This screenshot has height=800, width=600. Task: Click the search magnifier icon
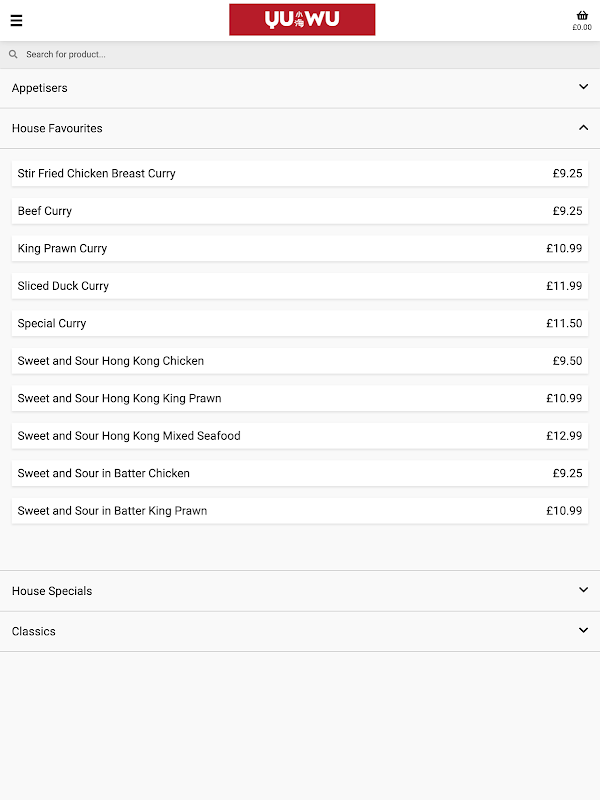pos(13,55)
